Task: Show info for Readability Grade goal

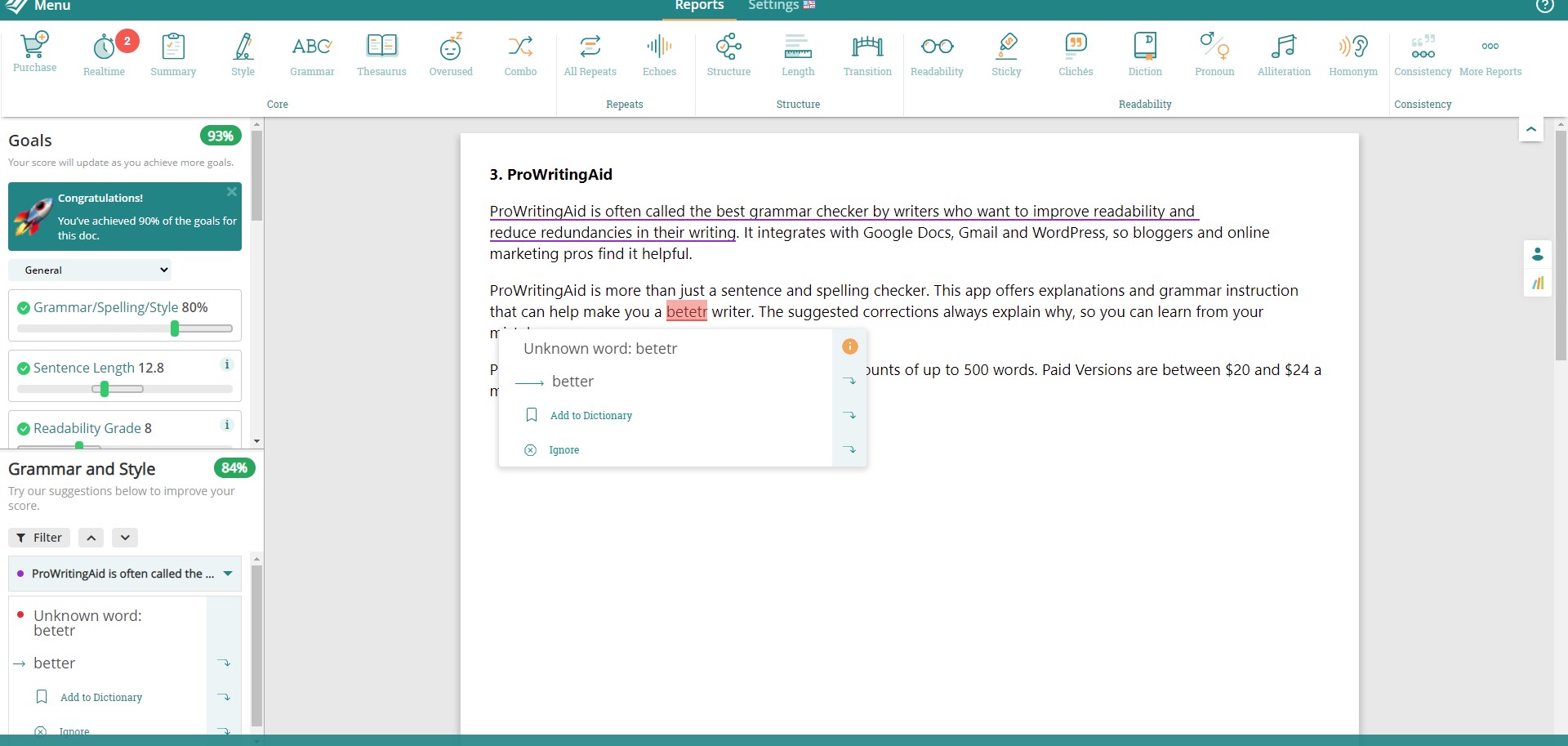Action: pyautogui.click(x=227, y=425)
